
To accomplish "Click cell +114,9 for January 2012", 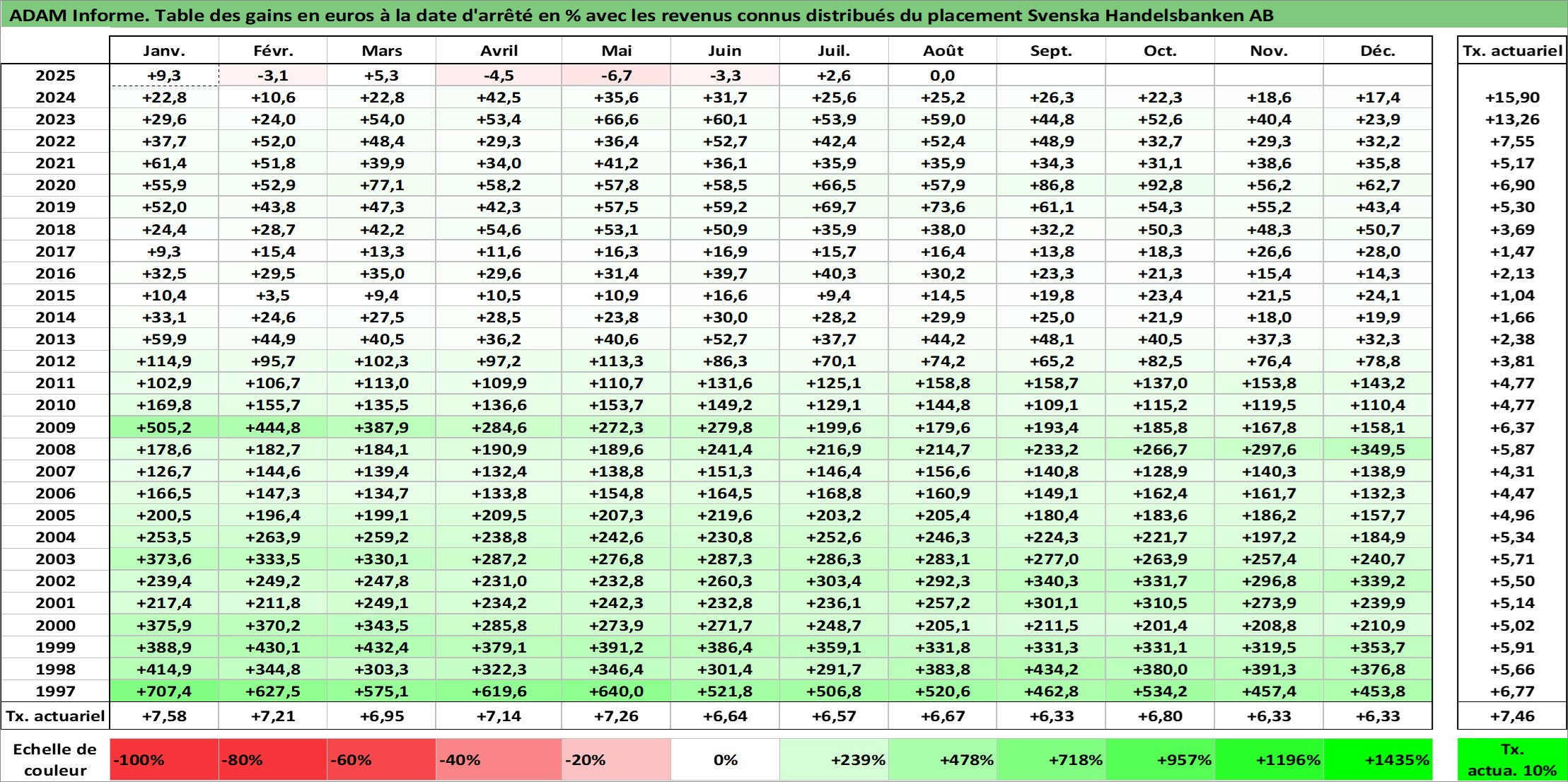I will [164, 361].
